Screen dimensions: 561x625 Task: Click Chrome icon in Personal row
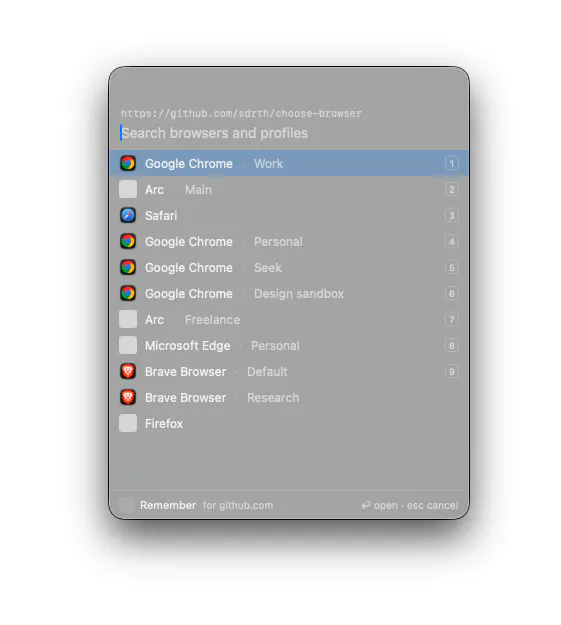coord(128,242)
